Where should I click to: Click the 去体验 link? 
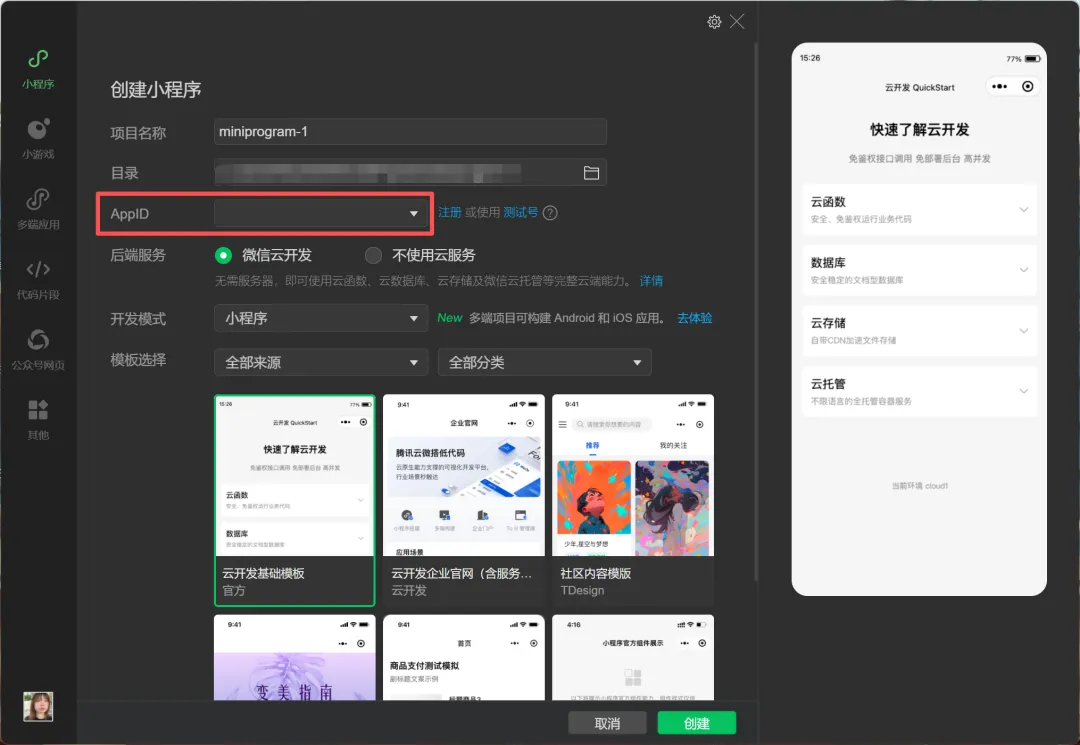(x=694, y=318)
